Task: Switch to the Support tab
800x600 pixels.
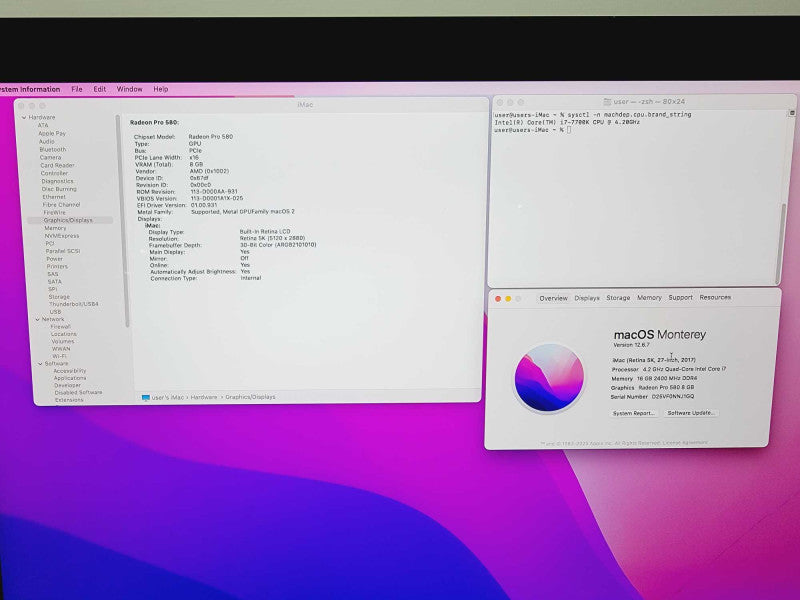Action: [680, 297]
